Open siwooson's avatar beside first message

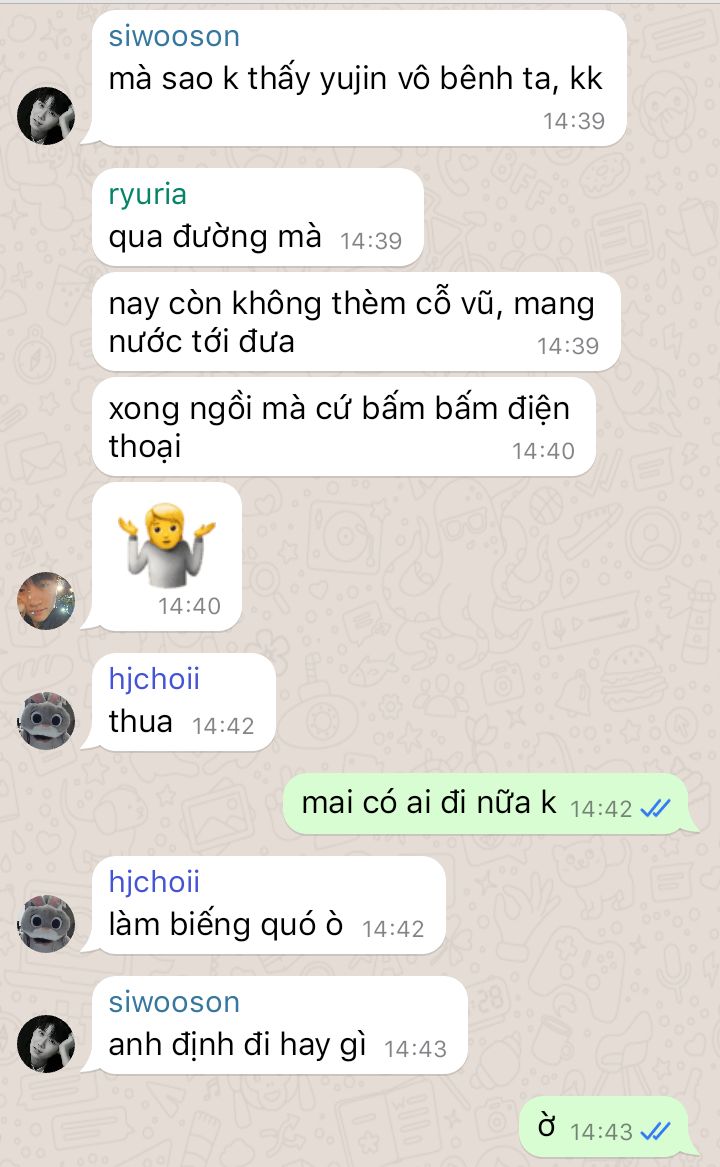46,115
